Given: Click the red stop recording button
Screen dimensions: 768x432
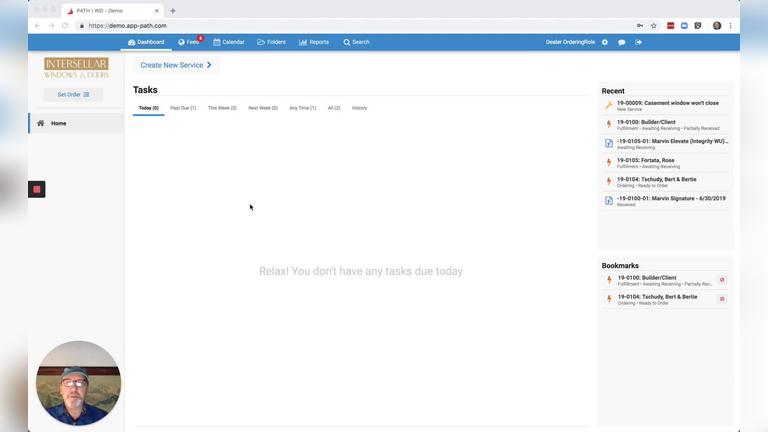Looking at the screenshot, I should [37, 190].
